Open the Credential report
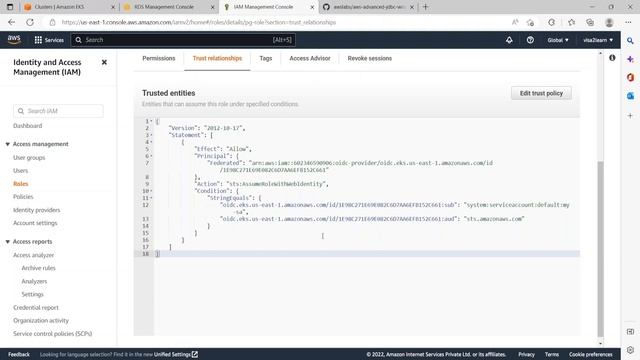Image resolution: width=640 pixels, height=360 pixels. (36, 307)
